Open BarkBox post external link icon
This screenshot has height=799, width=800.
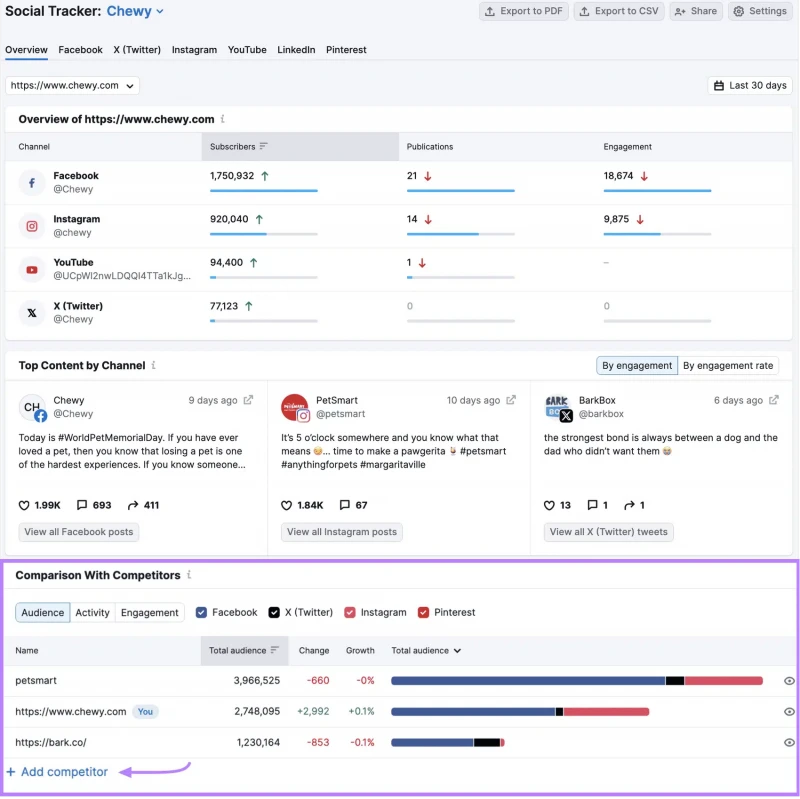point(773,400)
